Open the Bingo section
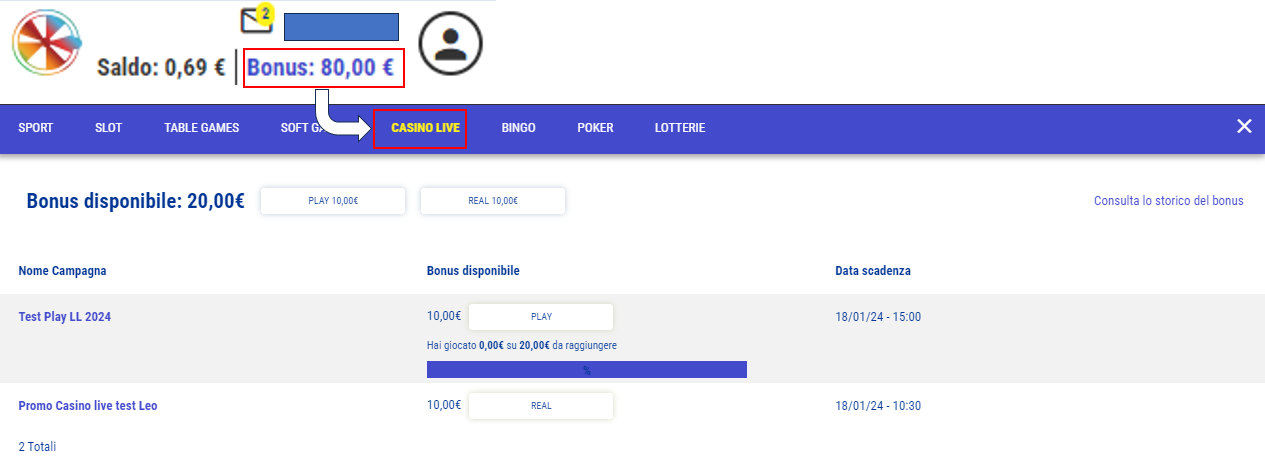The height and width of the screenshot is (461, 1265). coord(518,128)
